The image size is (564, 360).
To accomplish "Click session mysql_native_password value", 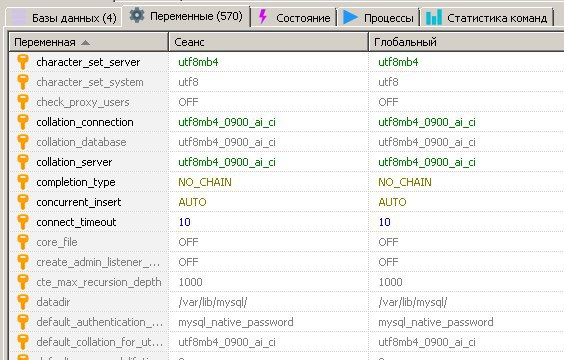I will 236,322.
